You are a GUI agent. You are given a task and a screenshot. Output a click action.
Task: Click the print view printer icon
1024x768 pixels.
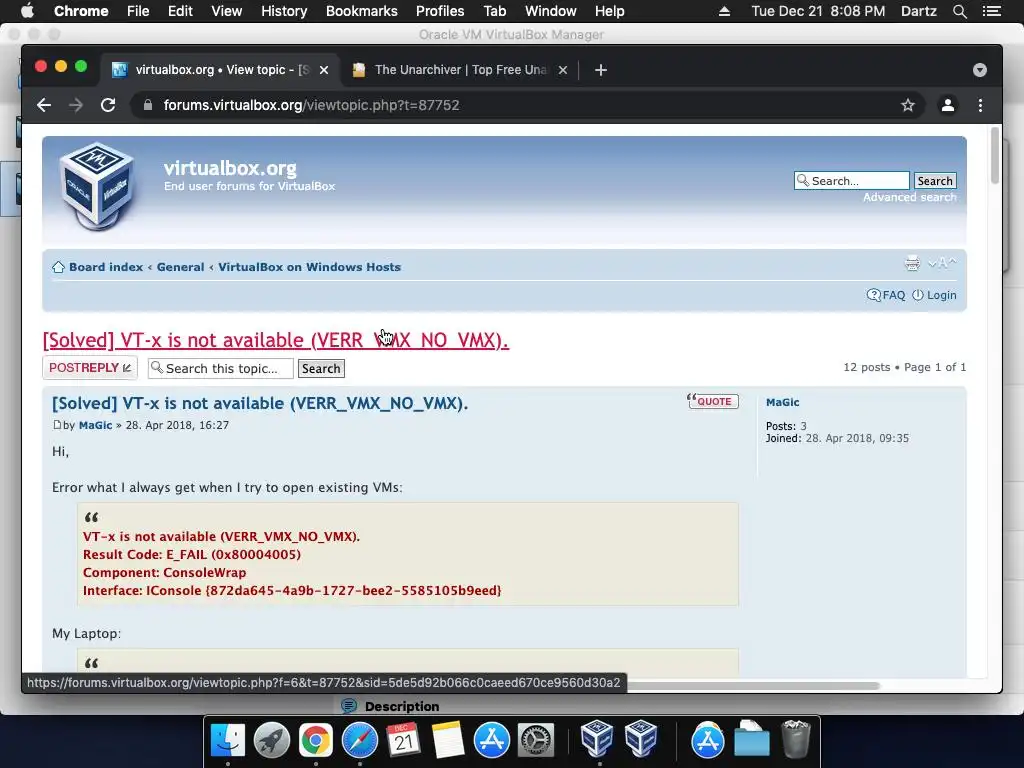912,263
